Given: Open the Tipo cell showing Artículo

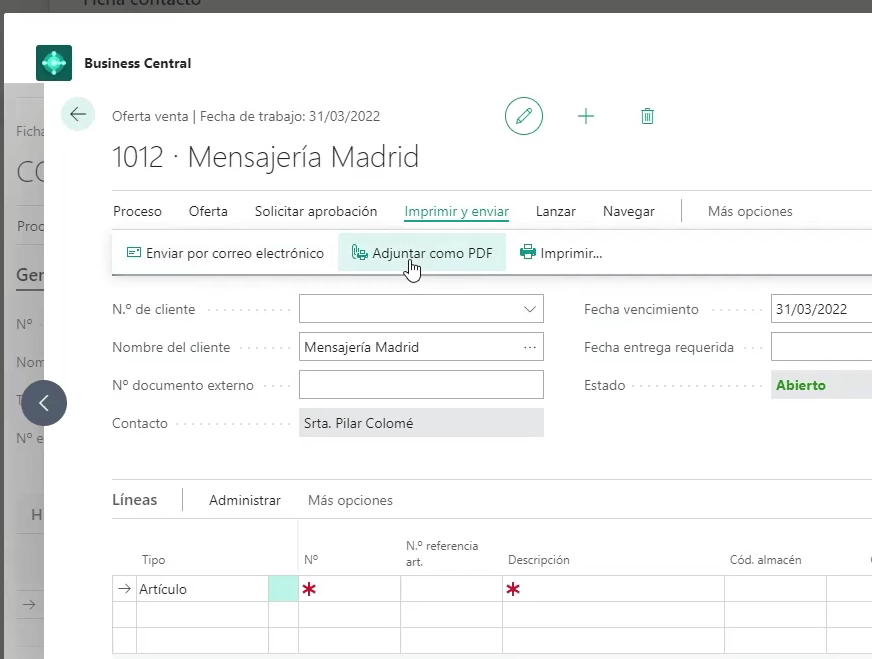Looking at the screenshot, I should click(x=200, y=589).
